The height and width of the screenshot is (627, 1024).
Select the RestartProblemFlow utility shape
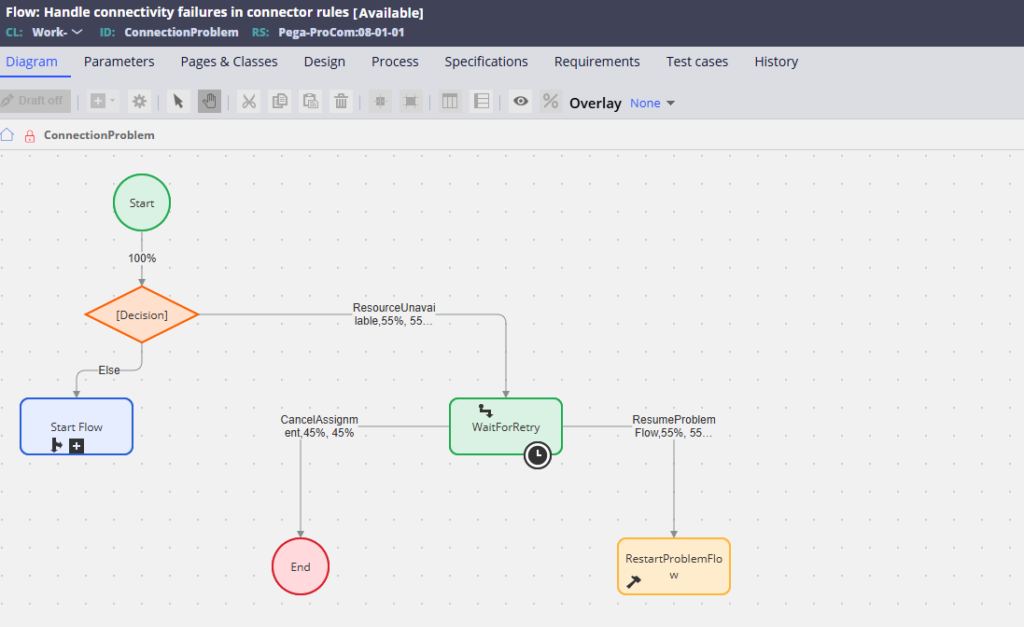(x=674, y=566)
